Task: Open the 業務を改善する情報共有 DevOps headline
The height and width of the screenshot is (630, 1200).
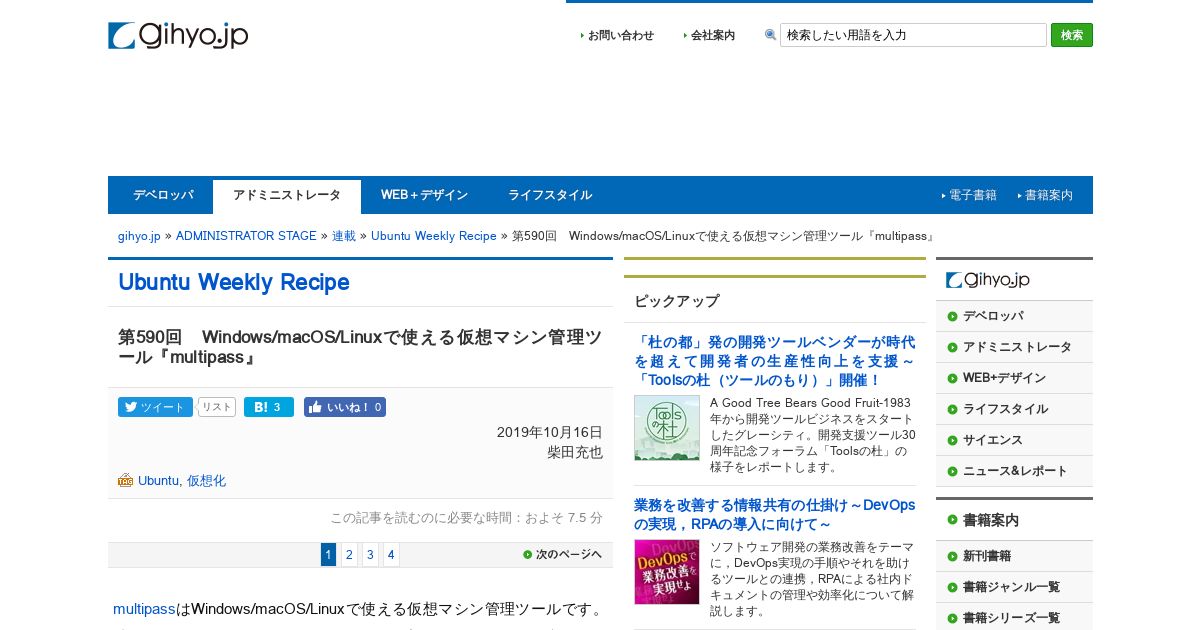Action: pos(774,515)
